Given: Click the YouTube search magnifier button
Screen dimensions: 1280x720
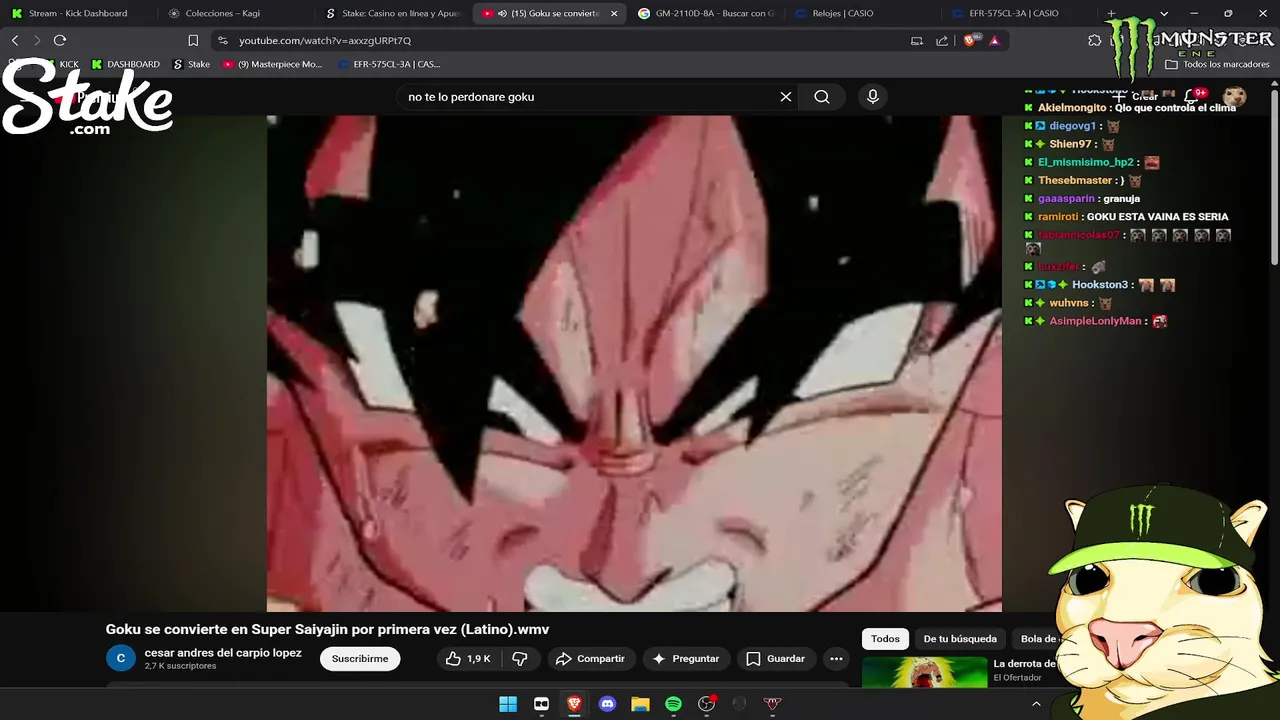Looking at the screenshot, I should tap(822, 97).
